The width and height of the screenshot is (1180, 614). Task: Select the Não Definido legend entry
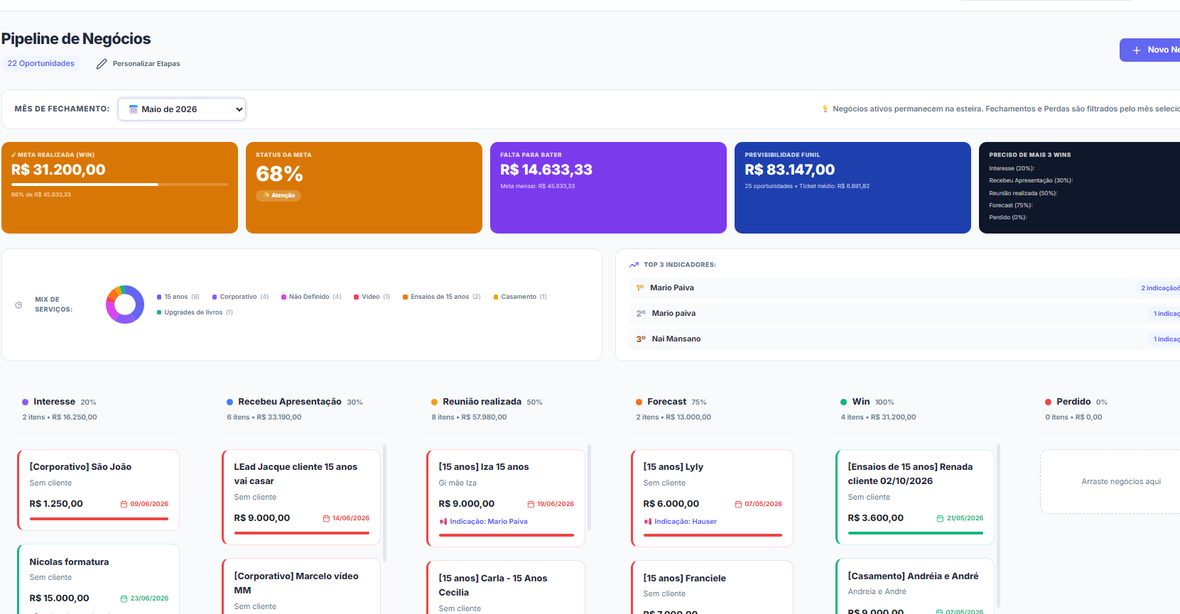[x=311, y=297]
